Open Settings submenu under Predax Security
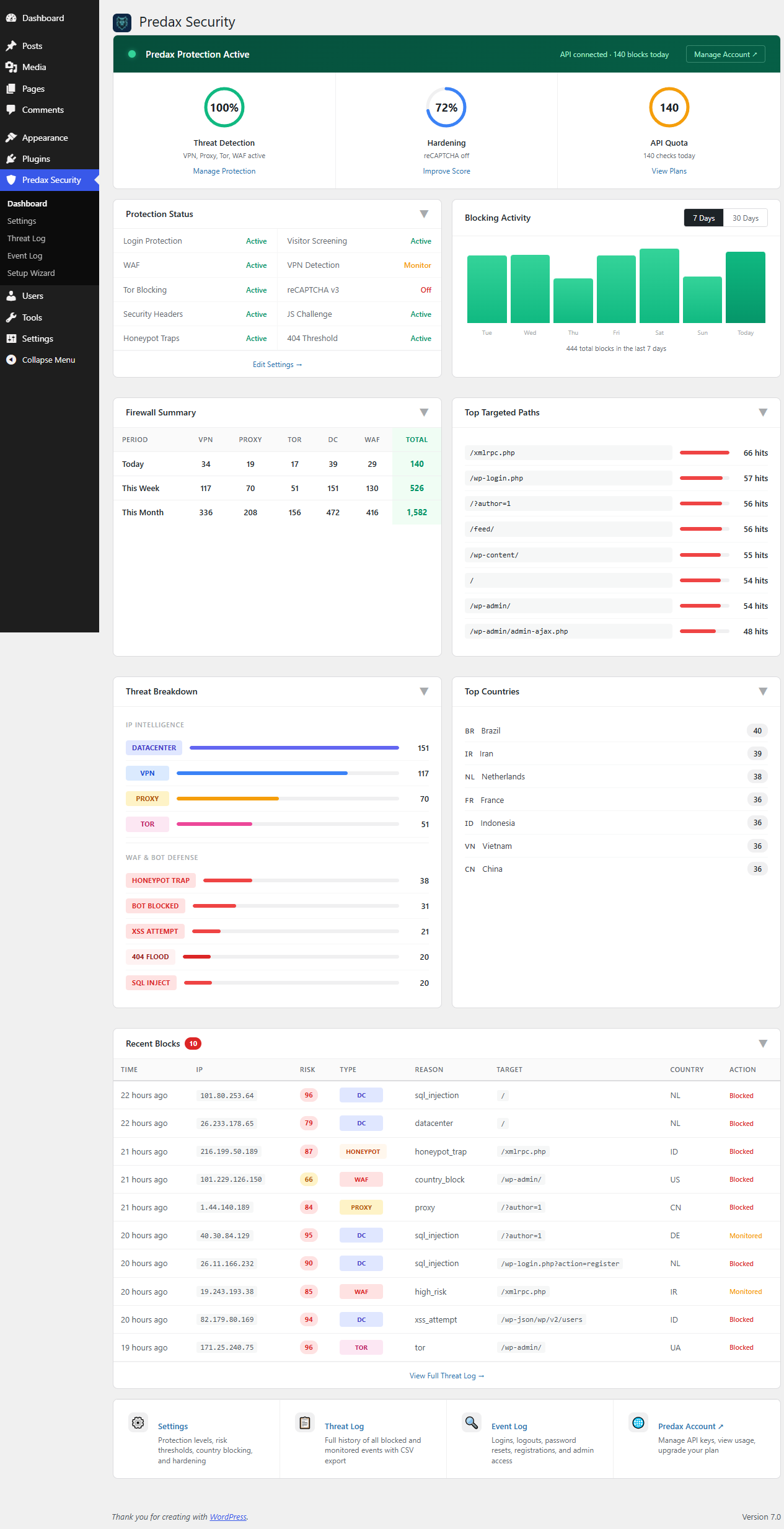The image size is (784, 1529). pyautogui.click(x=22, y=221)
